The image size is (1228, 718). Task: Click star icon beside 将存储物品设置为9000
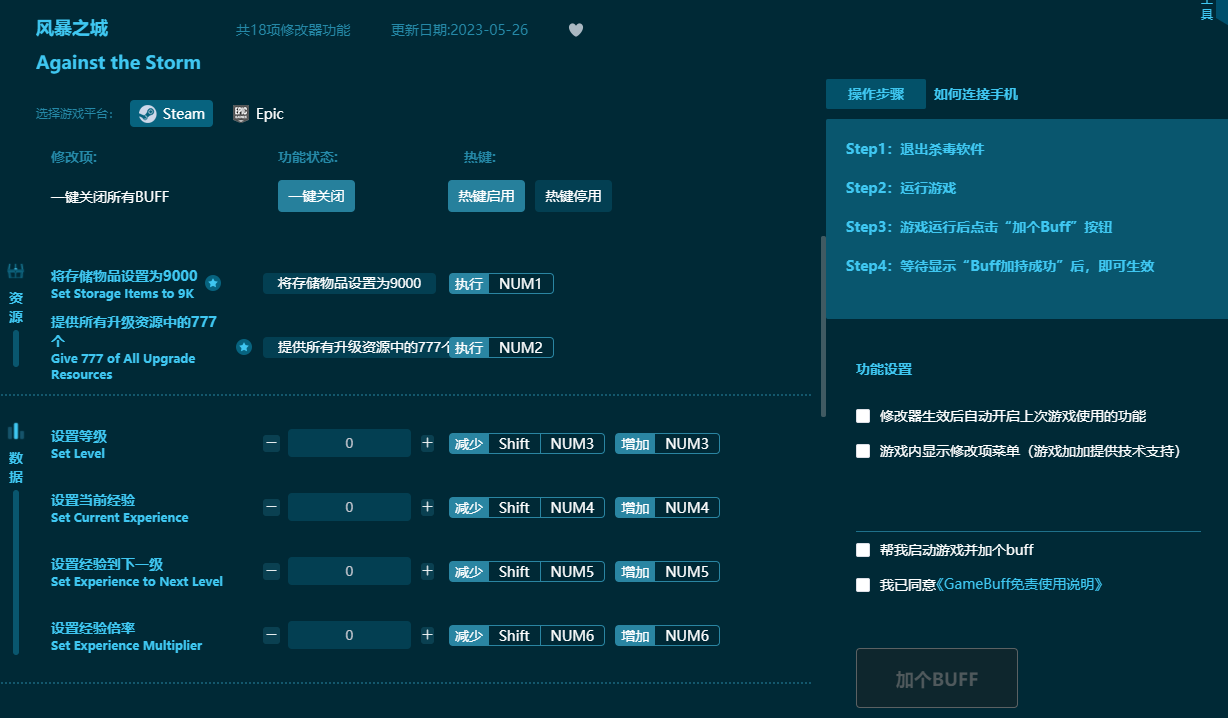tap(213, 284)
